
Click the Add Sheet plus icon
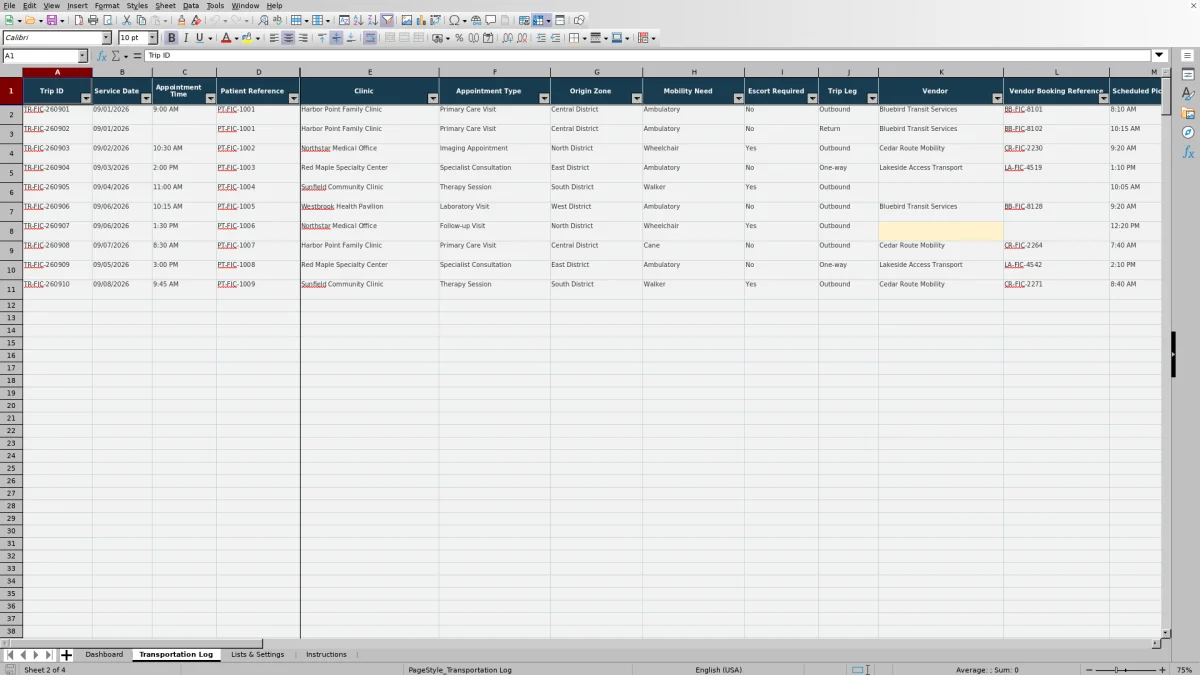click(66, 655)
